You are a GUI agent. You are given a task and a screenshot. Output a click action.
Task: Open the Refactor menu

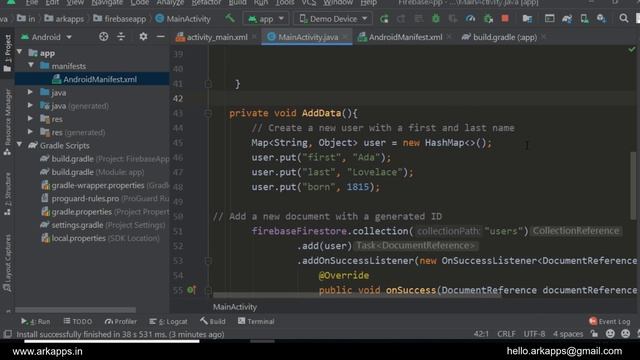206,3
